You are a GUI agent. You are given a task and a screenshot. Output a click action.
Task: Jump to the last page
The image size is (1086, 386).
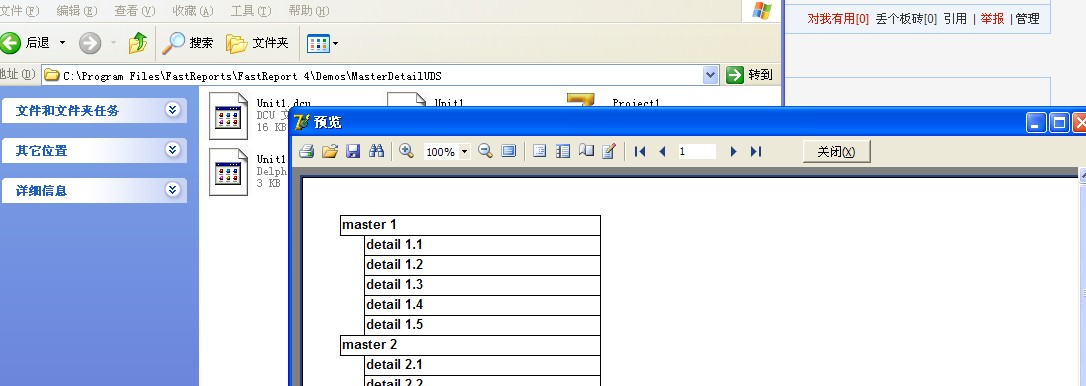[x=756, y=151]
